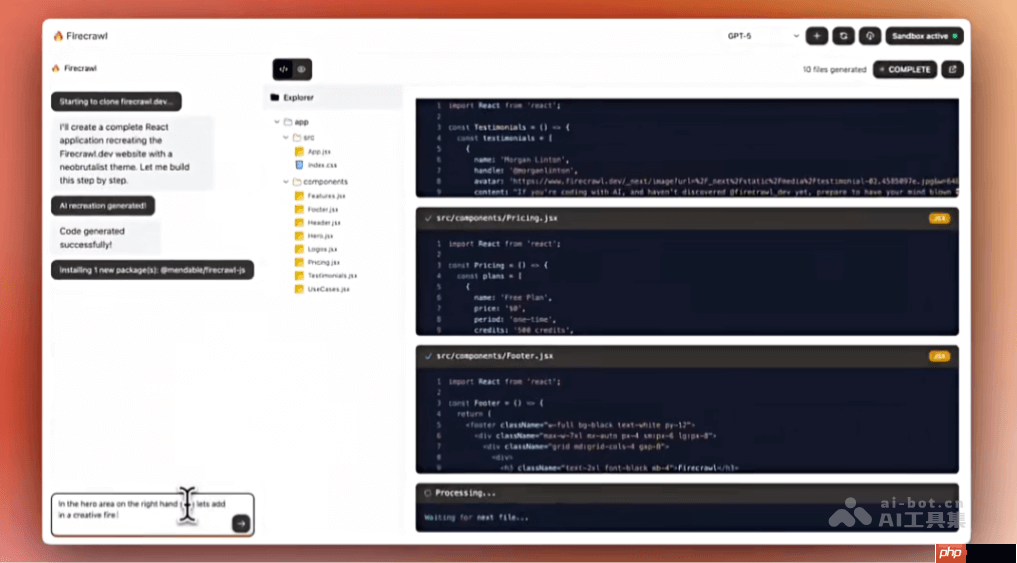Collapse the components folder chevron
This screenshot has height=563, width=1017.
[x=286, y=182]
